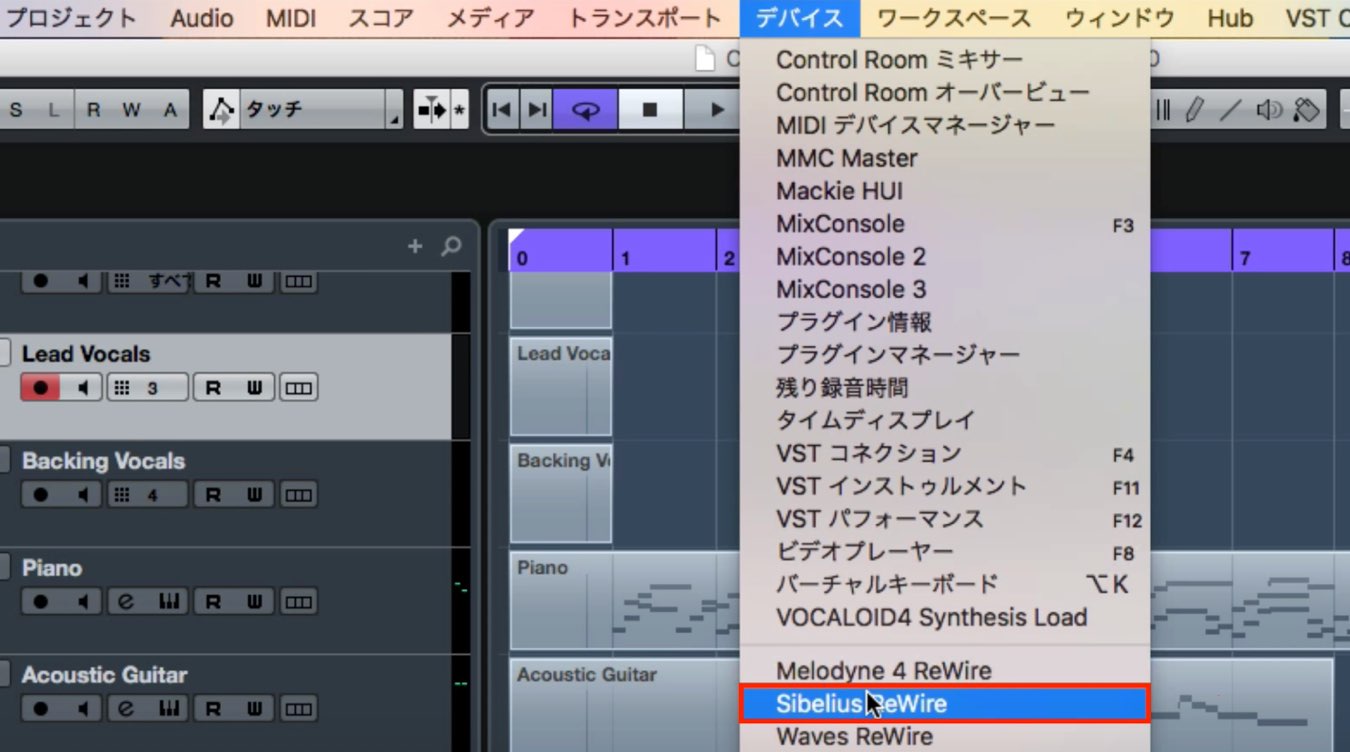Enable record on Backing Vocals track
Image resolution: width=1350 pixels, height=752 pixels.
pos(40,495)
